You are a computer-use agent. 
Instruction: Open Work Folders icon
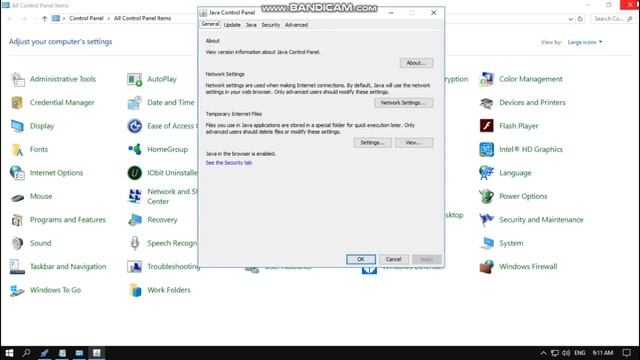pyautogui.click(x=135, y=290)
